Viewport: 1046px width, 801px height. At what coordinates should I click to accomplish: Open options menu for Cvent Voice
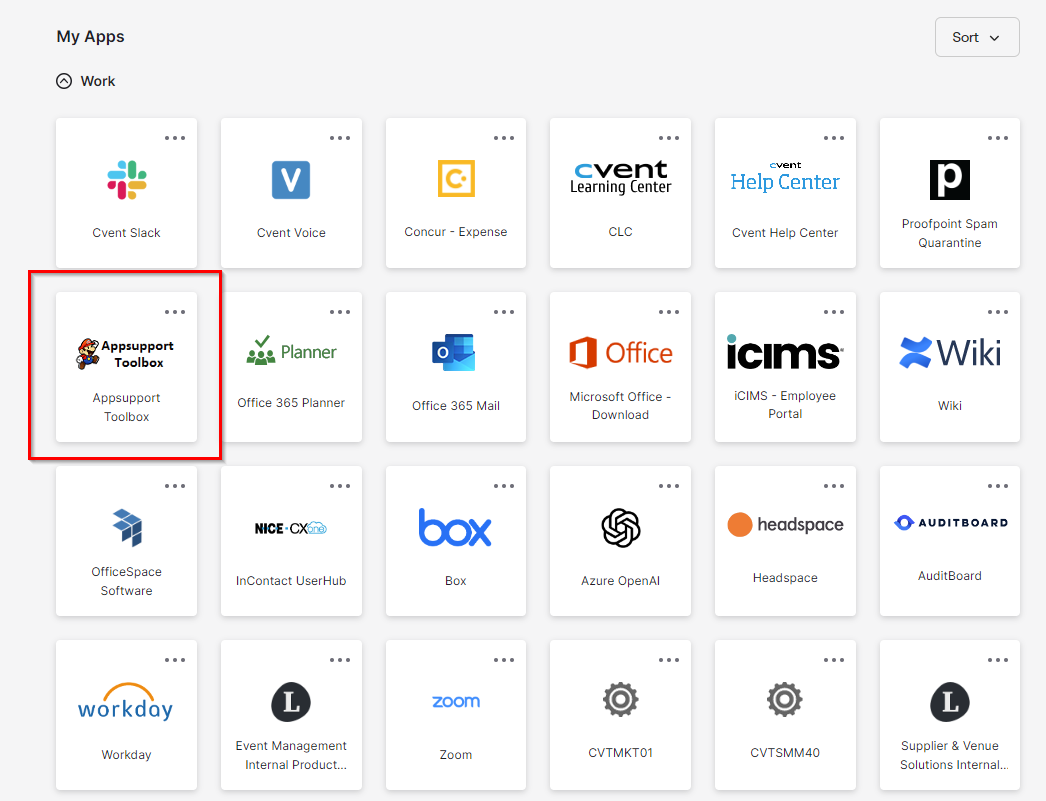click(x=340, y=138)
